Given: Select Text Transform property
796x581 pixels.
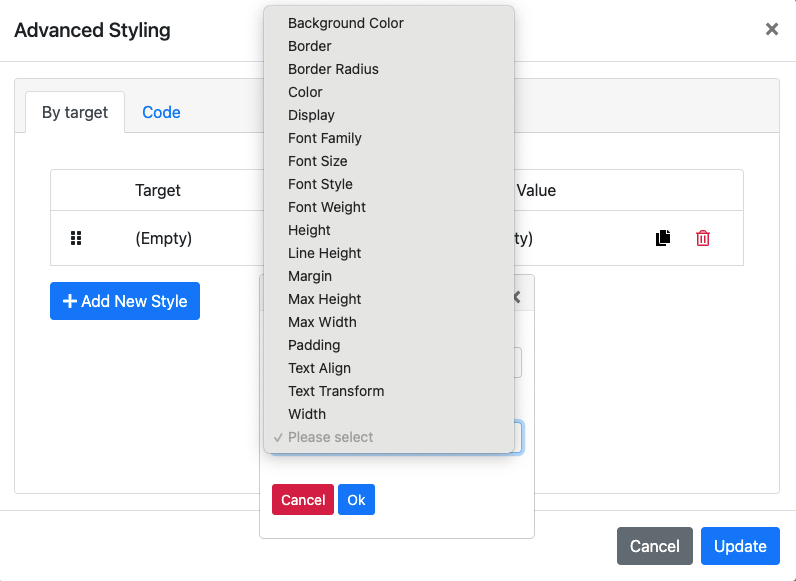Looking at the screenshot, I should 336,391.
